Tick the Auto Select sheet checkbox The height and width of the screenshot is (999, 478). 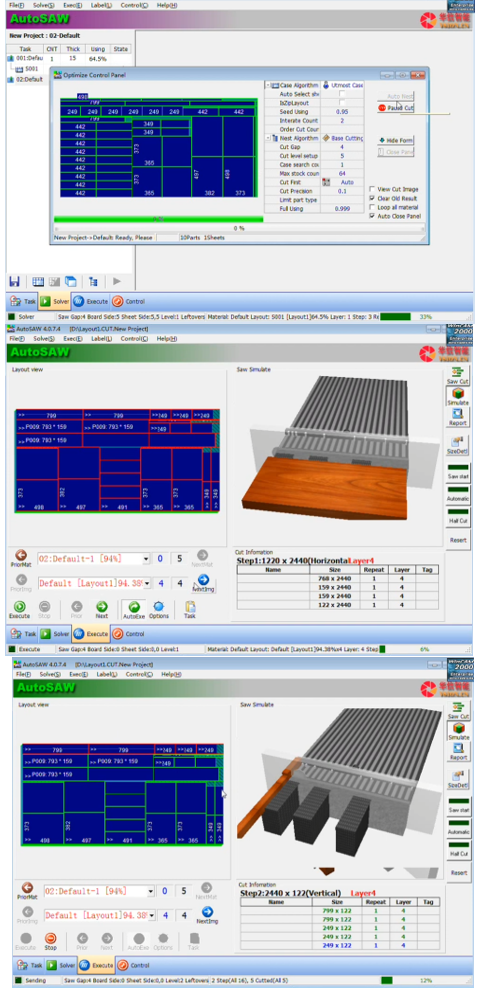pos(342,94)
